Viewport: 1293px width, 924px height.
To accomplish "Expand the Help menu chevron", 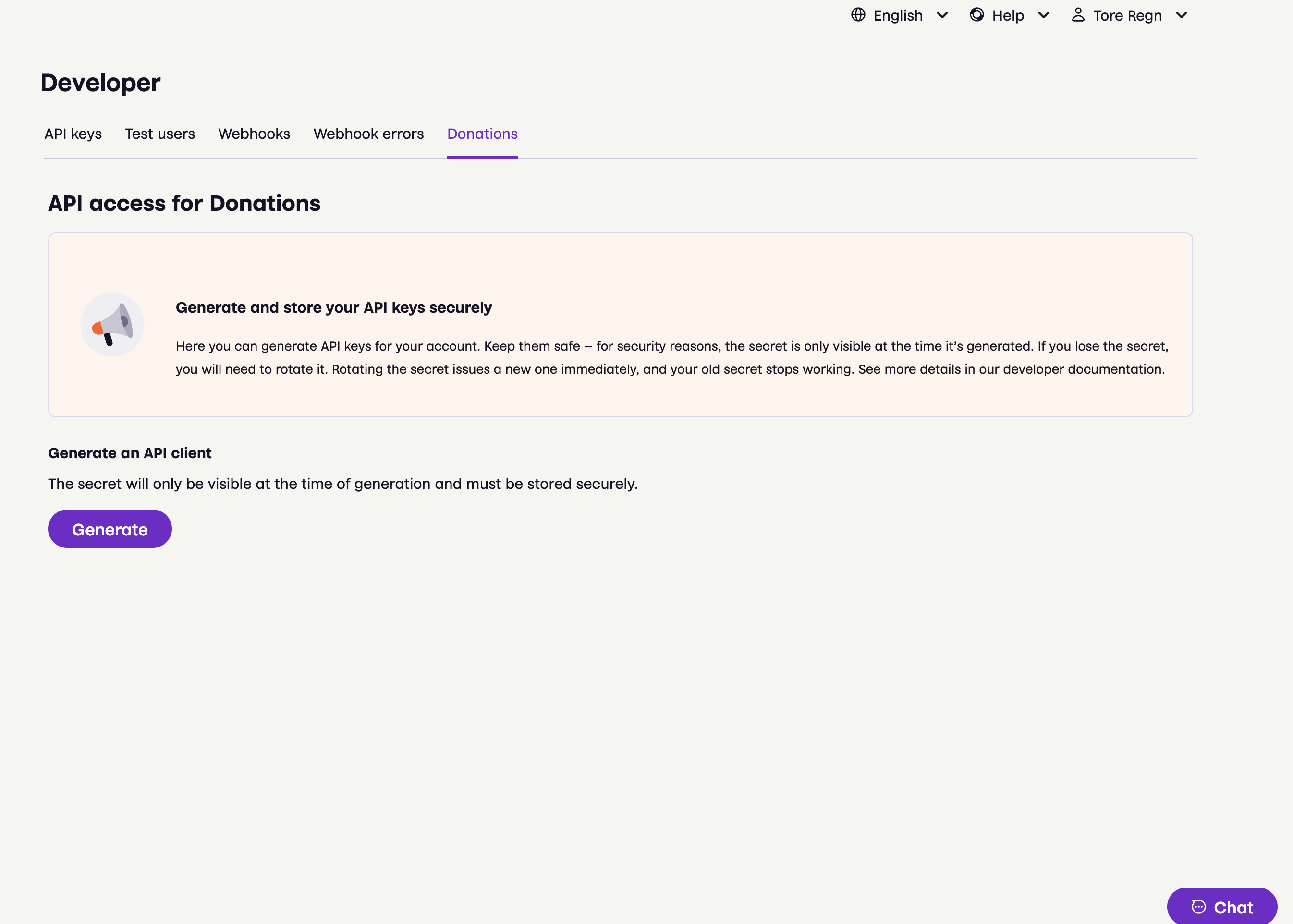I will 1043,15.
